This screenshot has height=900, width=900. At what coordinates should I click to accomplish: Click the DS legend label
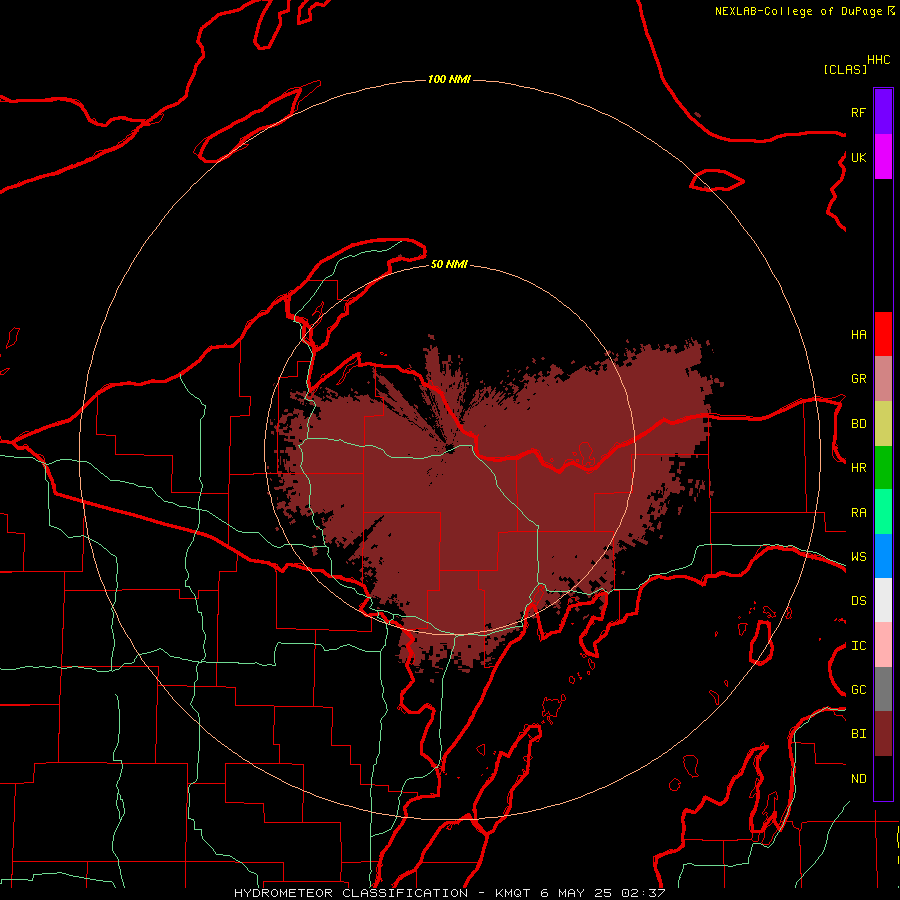click(x=858, y=601)
